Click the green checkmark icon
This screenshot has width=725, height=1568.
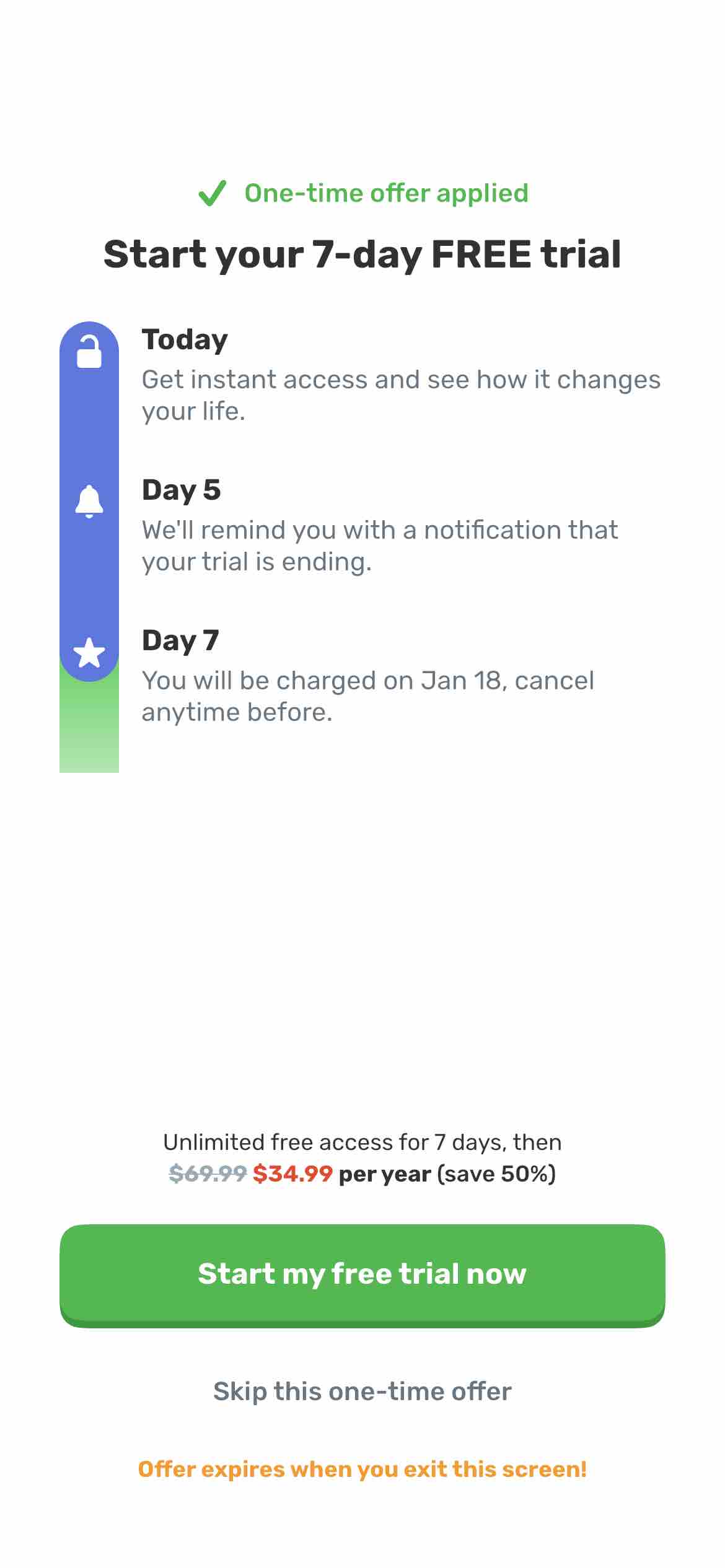(x=212, y=193)
